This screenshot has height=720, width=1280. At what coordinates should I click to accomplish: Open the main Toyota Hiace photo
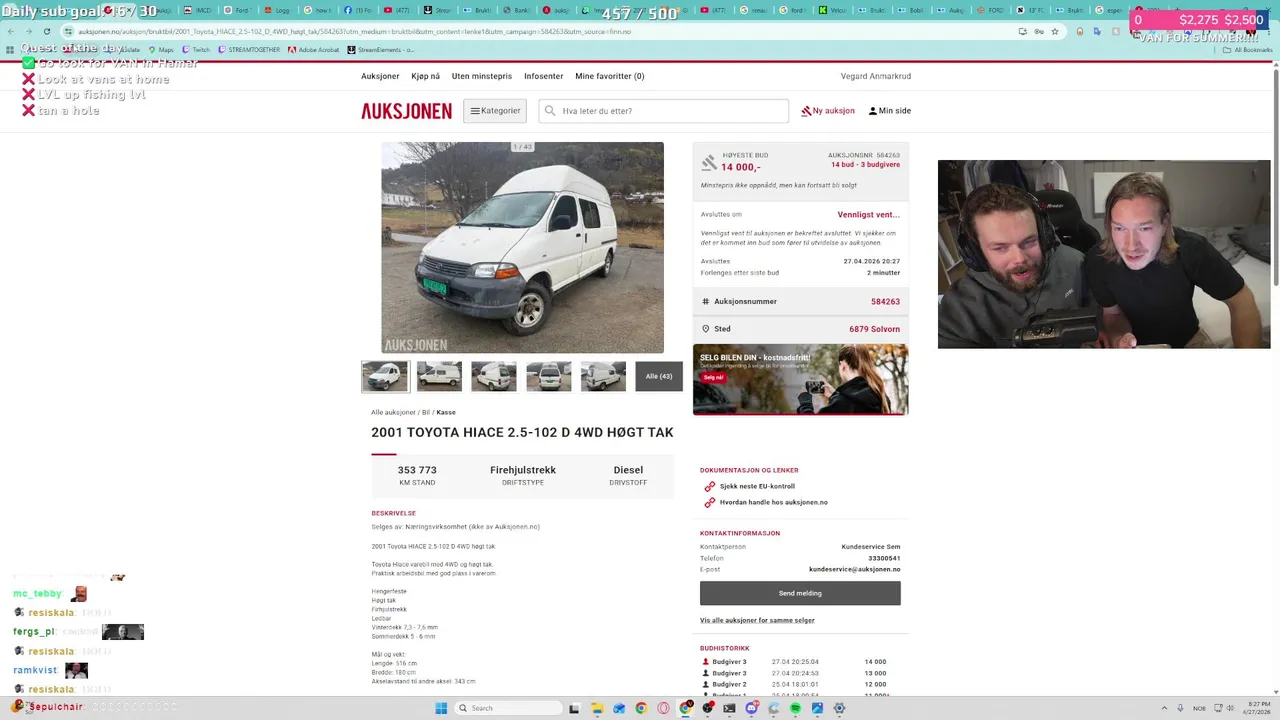click(522, 247)
